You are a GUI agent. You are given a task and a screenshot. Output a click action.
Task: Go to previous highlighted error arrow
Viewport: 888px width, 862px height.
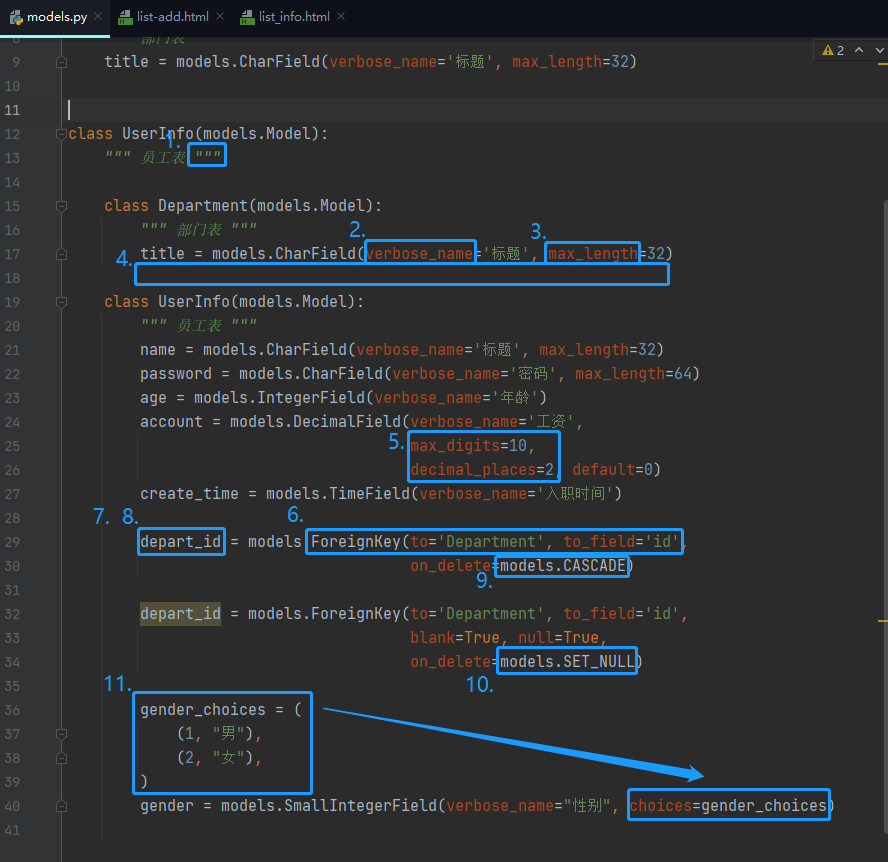(x=859, y=50)
